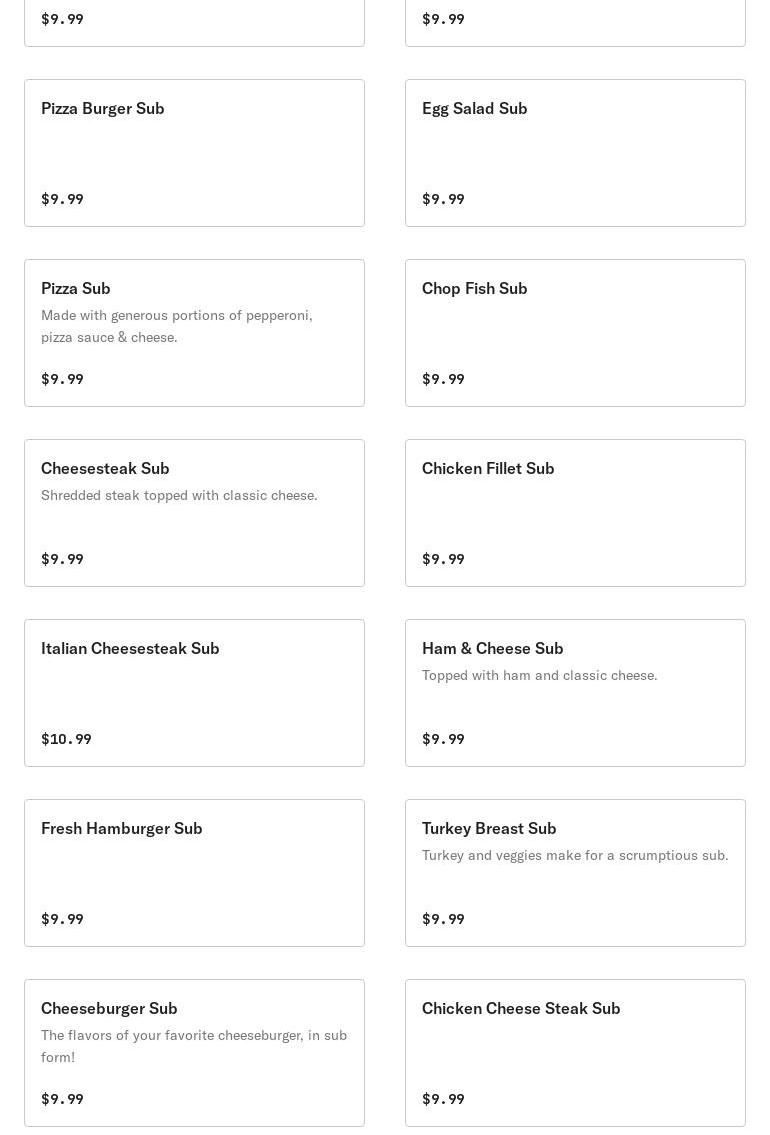Choose the Chicken Cheese Steak Sub

(575, 1053)
